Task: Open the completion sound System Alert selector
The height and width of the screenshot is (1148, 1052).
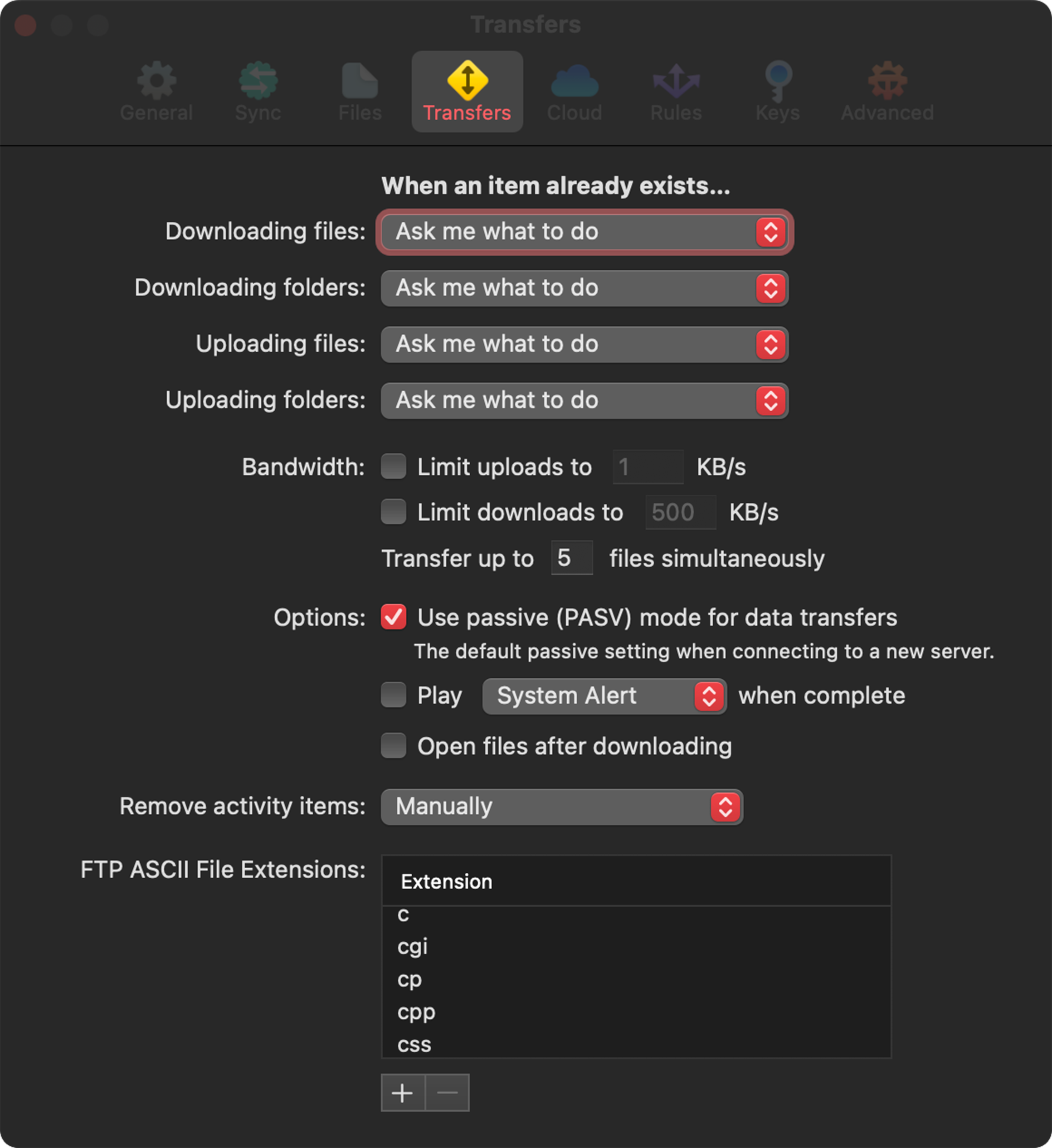Action: pyautogui.click(x=604, y=696)
